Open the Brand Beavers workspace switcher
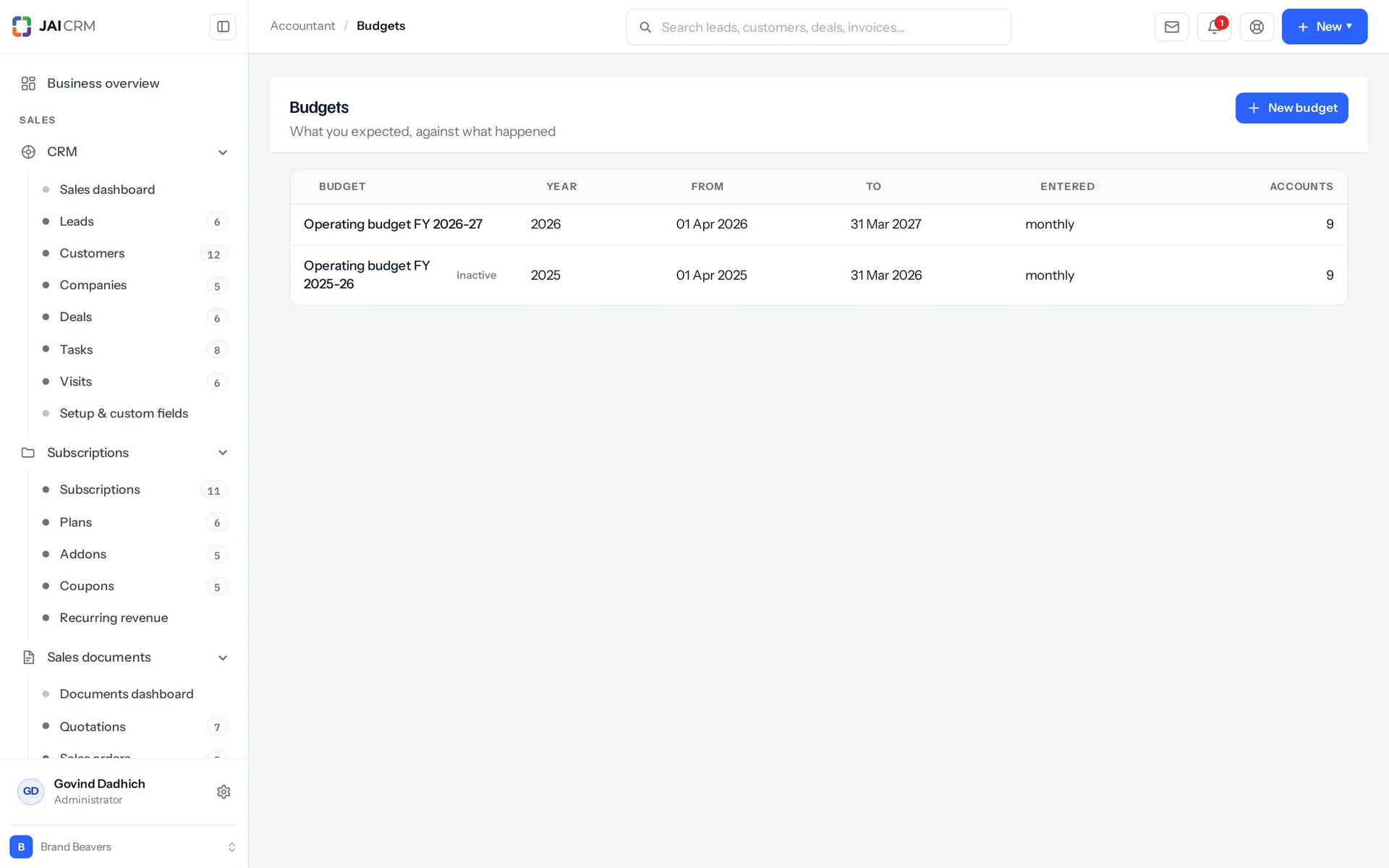1389x868 pixels. point(124,846)
